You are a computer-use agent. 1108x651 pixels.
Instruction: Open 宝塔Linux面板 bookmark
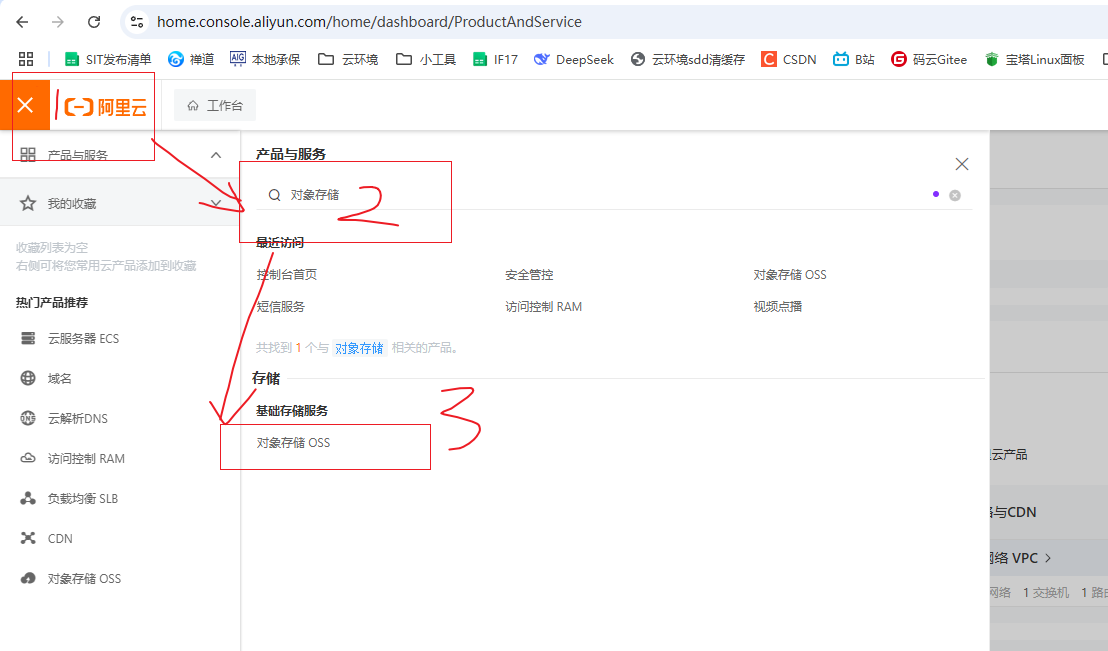(x=1034, y=59)
